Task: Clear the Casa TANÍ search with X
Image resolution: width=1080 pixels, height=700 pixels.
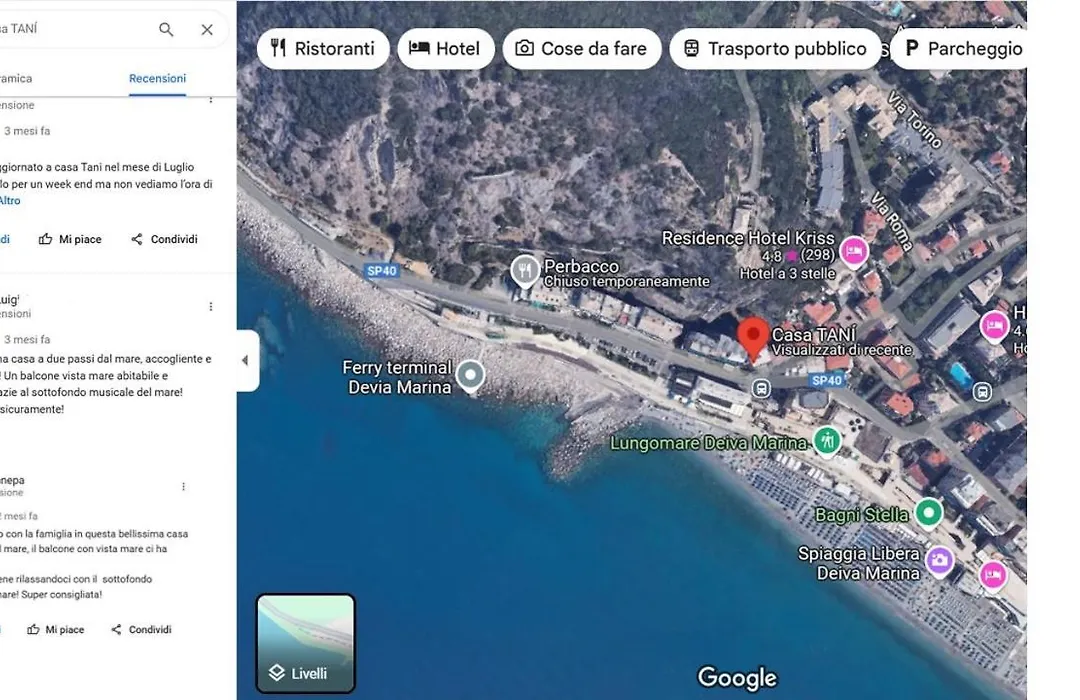Action: coord(207,30)
